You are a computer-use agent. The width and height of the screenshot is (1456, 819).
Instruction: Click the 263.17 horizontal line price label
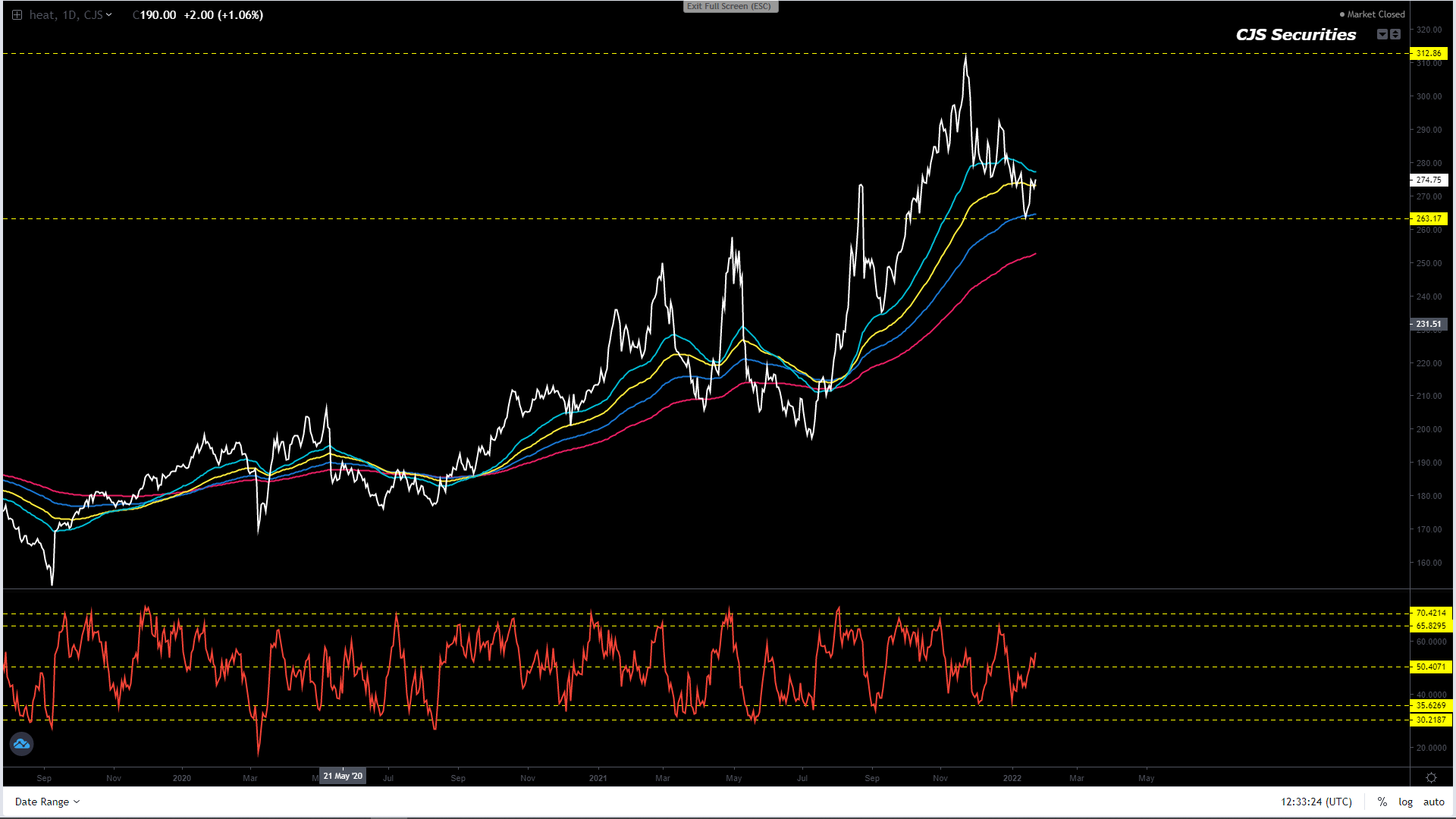[x=1429, y=218]
